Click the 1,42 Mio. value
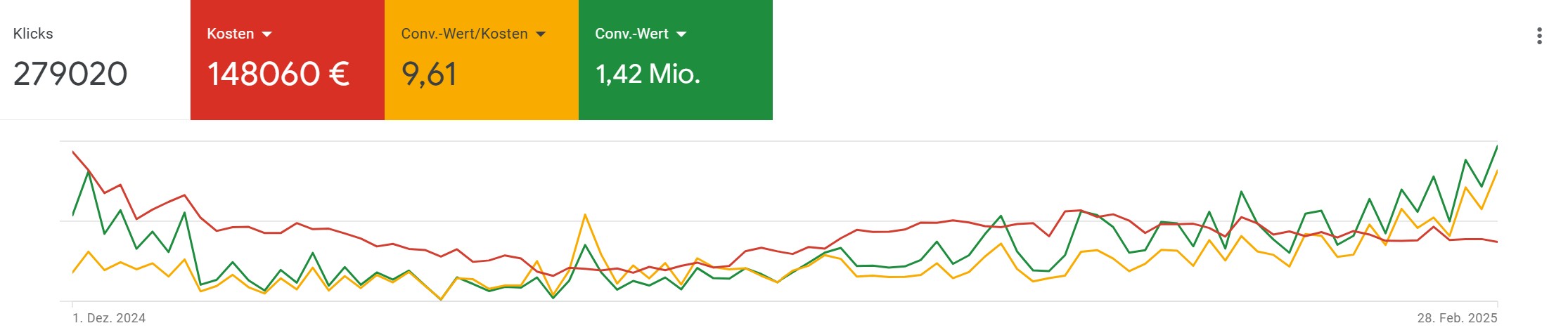The width and height of the screenshot is (1568, 335). (x=648, y=74)
